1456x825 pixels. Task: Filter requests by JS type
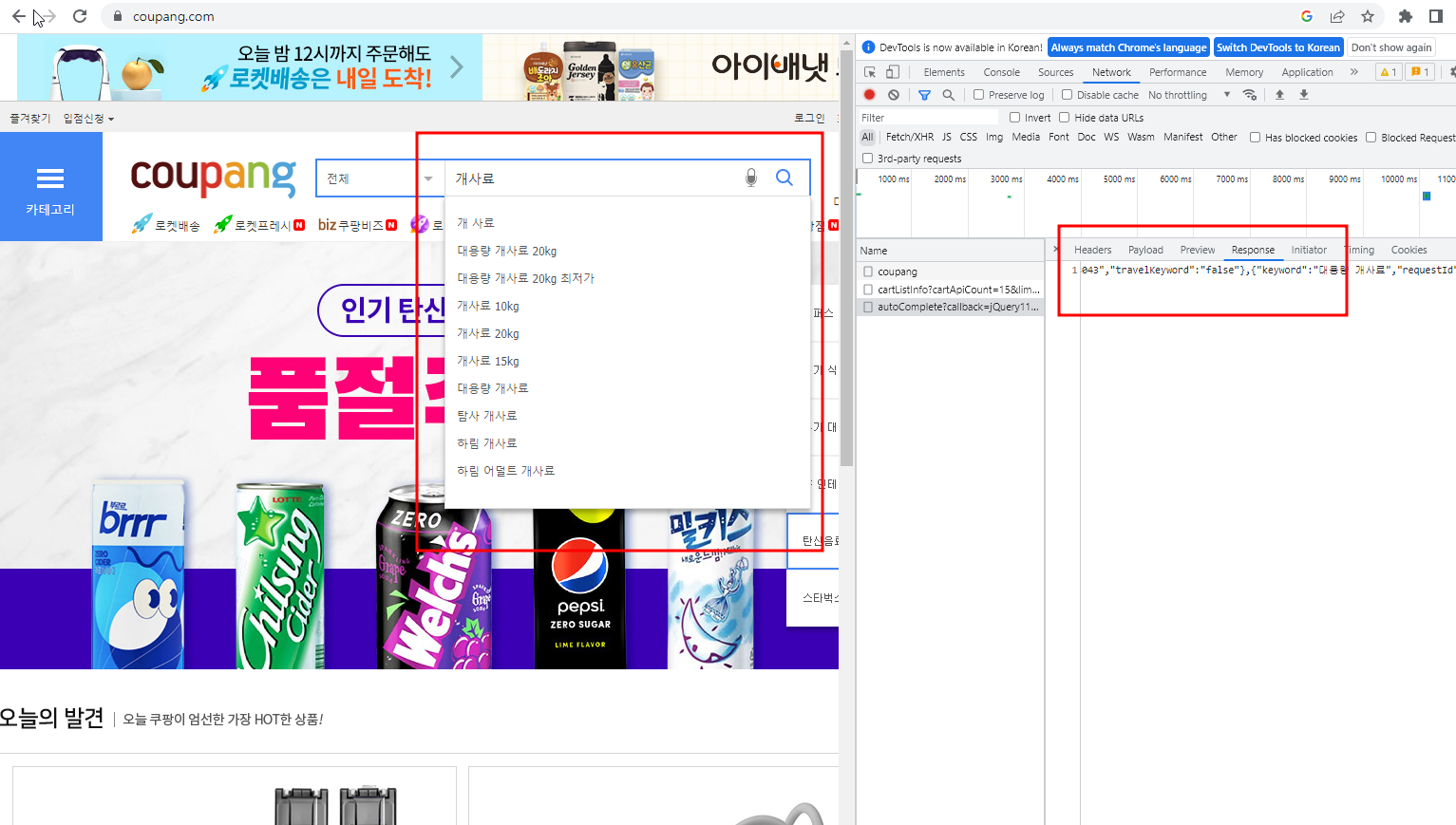pos(947,138)
